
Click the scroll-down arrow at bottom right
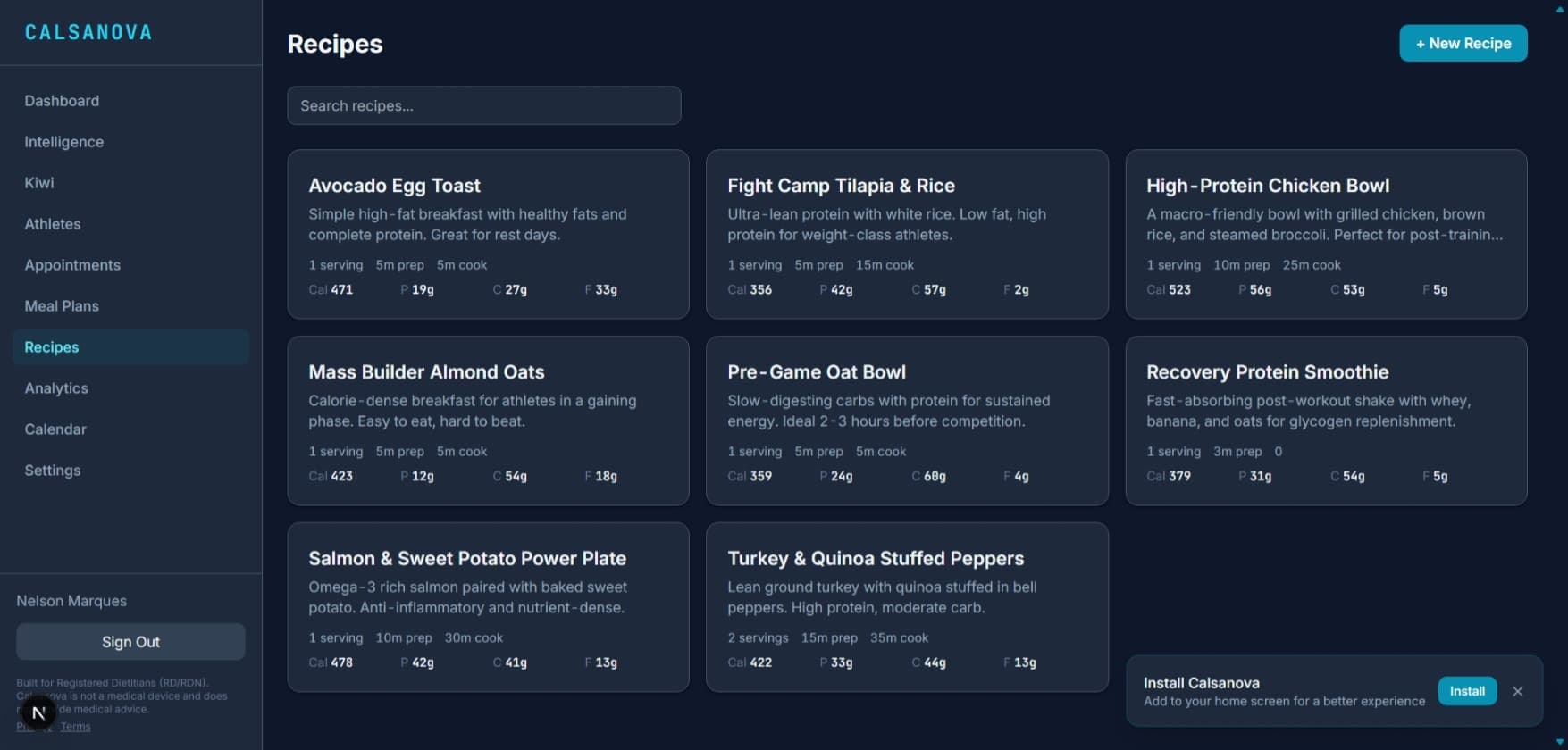point(1561,743)
